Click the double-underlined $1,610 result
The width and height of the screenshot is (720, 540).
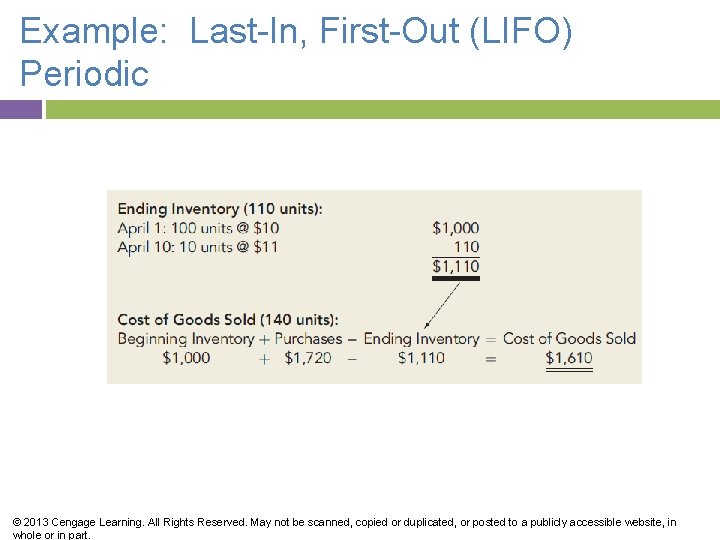(569, 358)
